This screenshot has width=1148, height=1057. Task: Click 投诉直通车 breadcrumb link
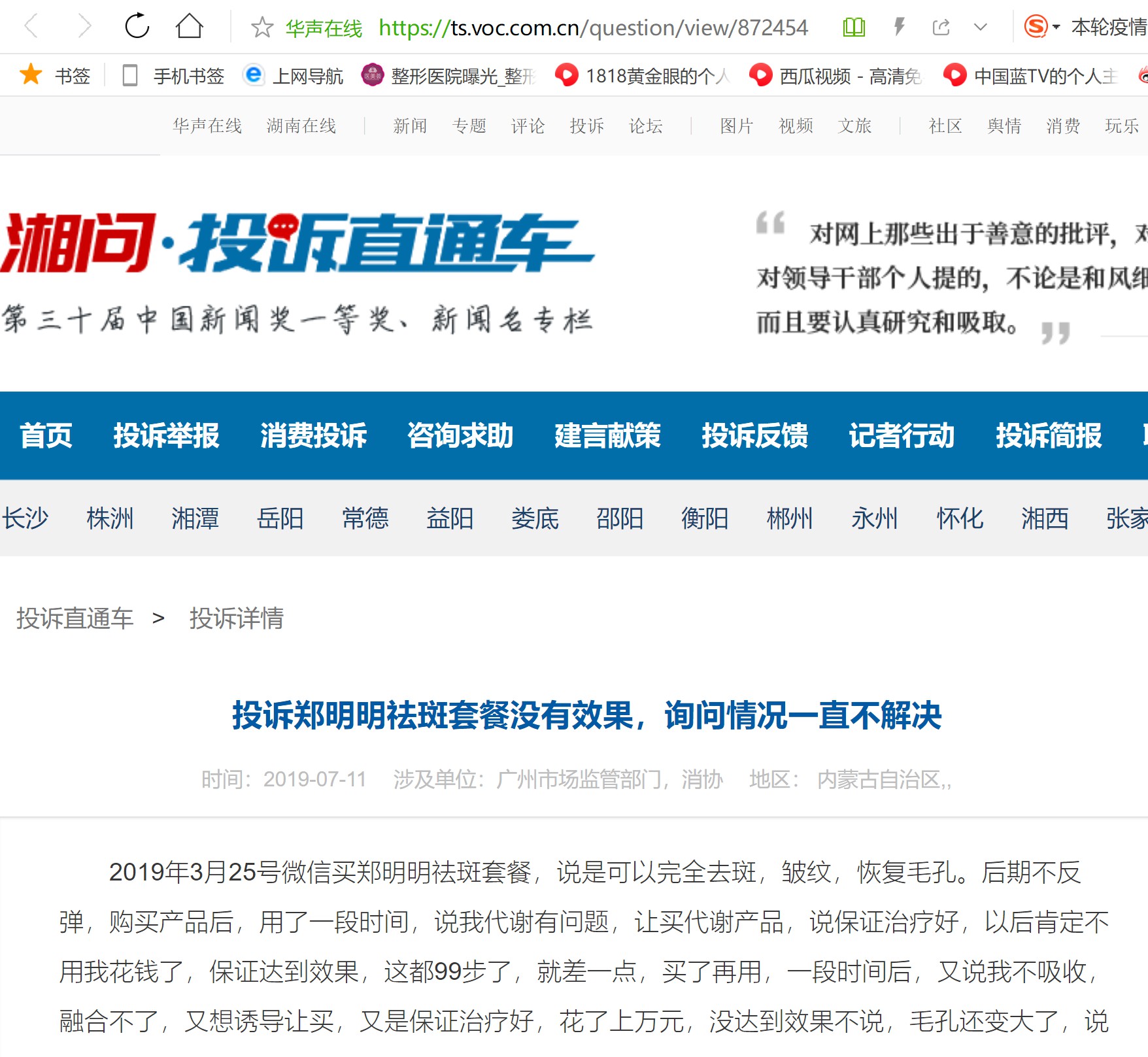[x=75, y=618]
